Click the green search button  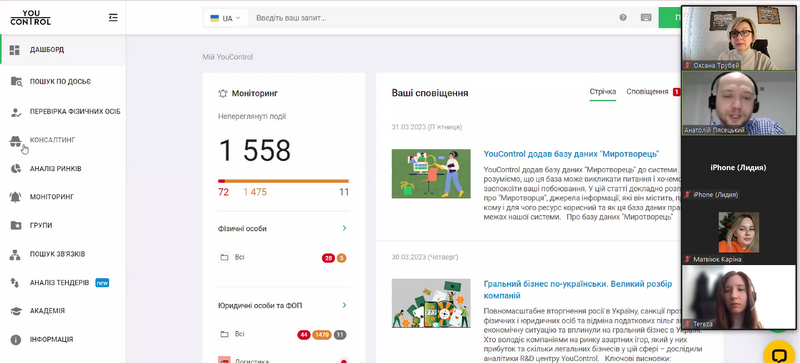(x=670, y=18)
